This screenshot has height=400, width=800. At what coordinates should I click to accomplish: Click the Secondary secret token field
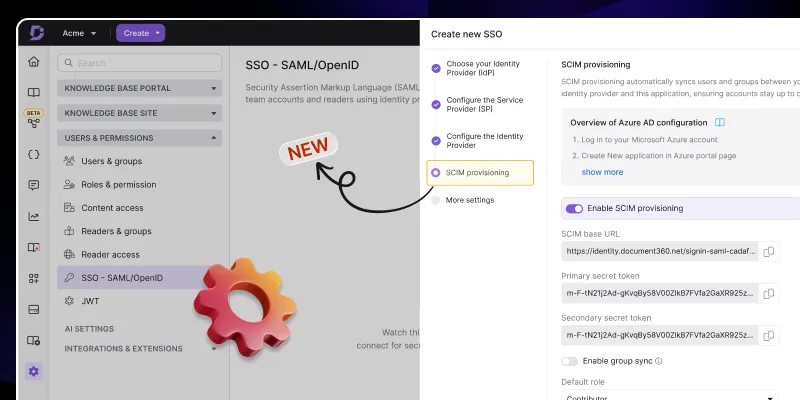(x=660, y=335)
